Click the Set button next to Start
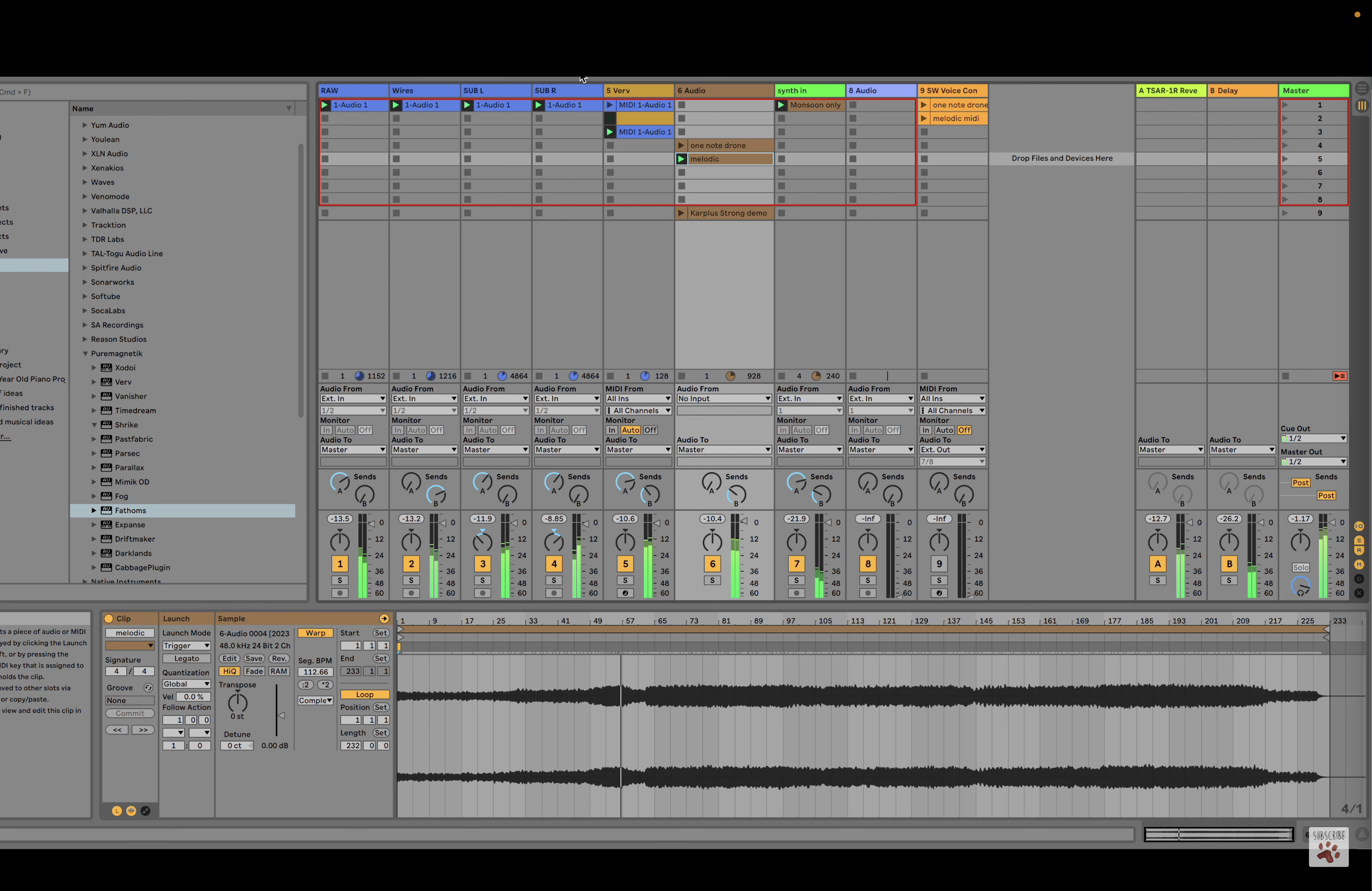The height and width of the screenshot is (891, 1372). click(381, 633)
